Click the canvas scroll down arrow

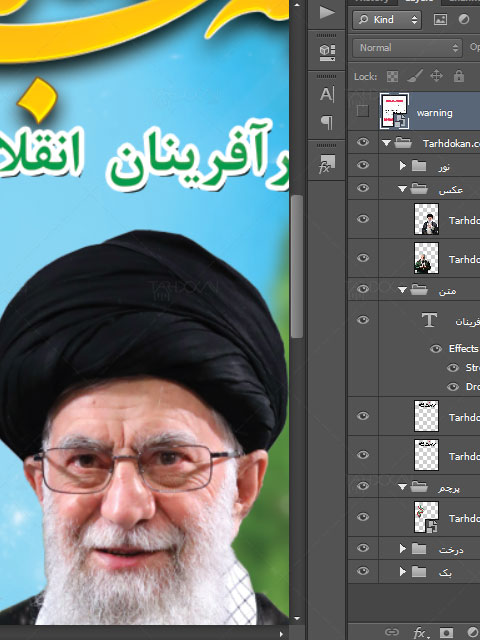click(x=297, y=619)
